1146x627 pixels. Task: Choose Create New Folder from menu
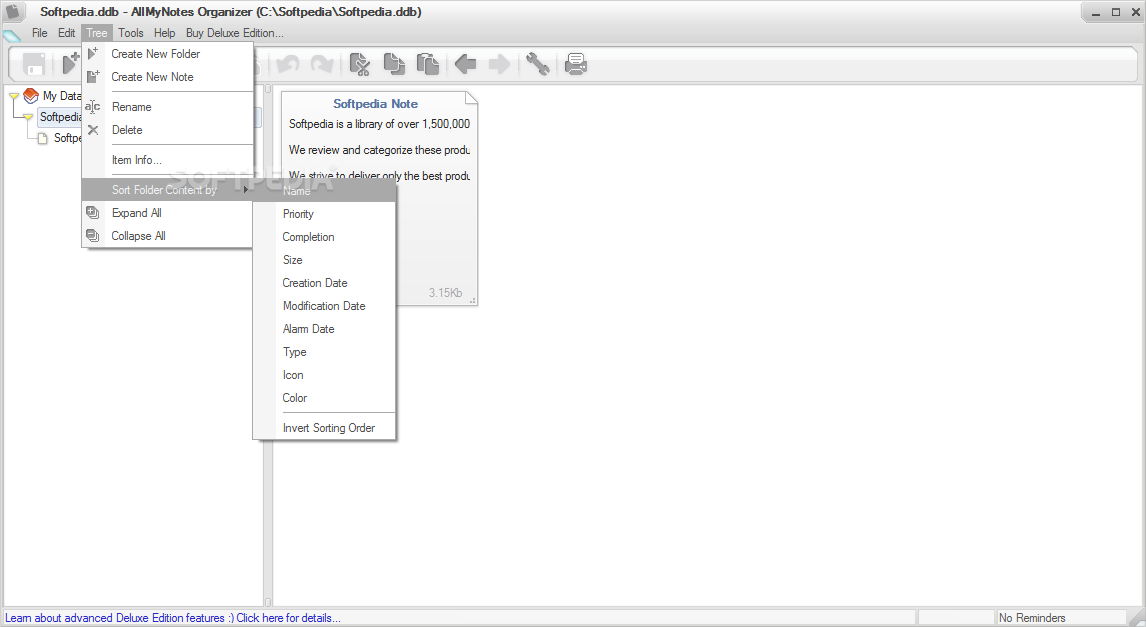tap(167, 54)
